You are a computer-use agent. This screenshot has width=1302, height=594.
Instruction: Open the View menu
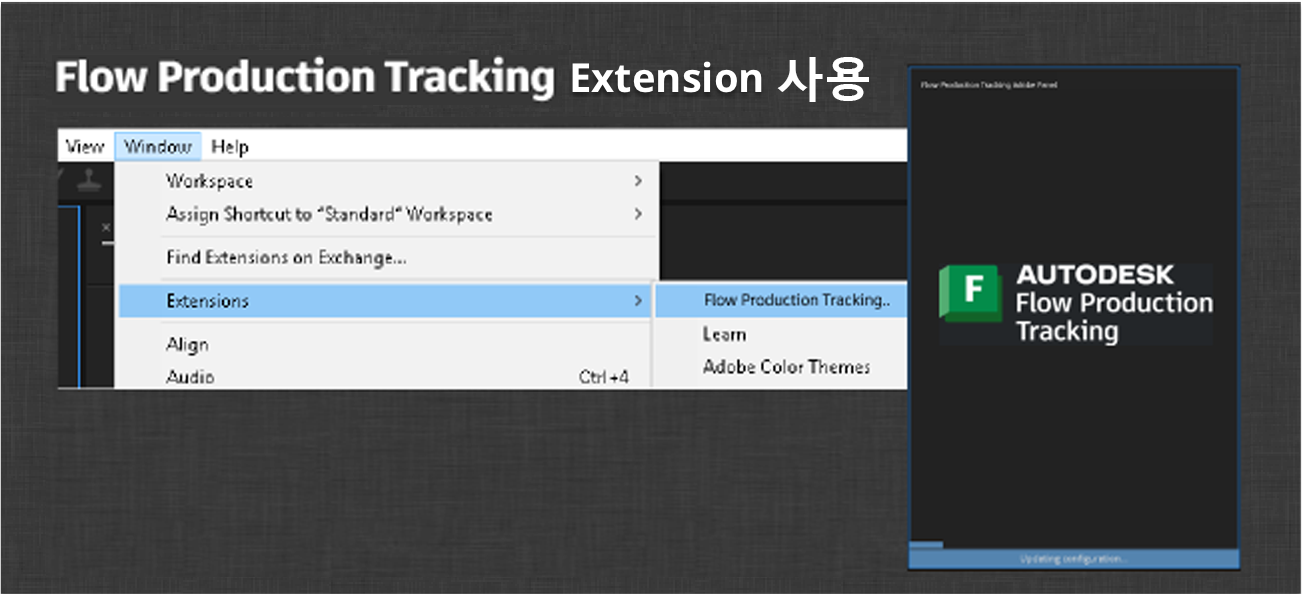pos(84,147)
